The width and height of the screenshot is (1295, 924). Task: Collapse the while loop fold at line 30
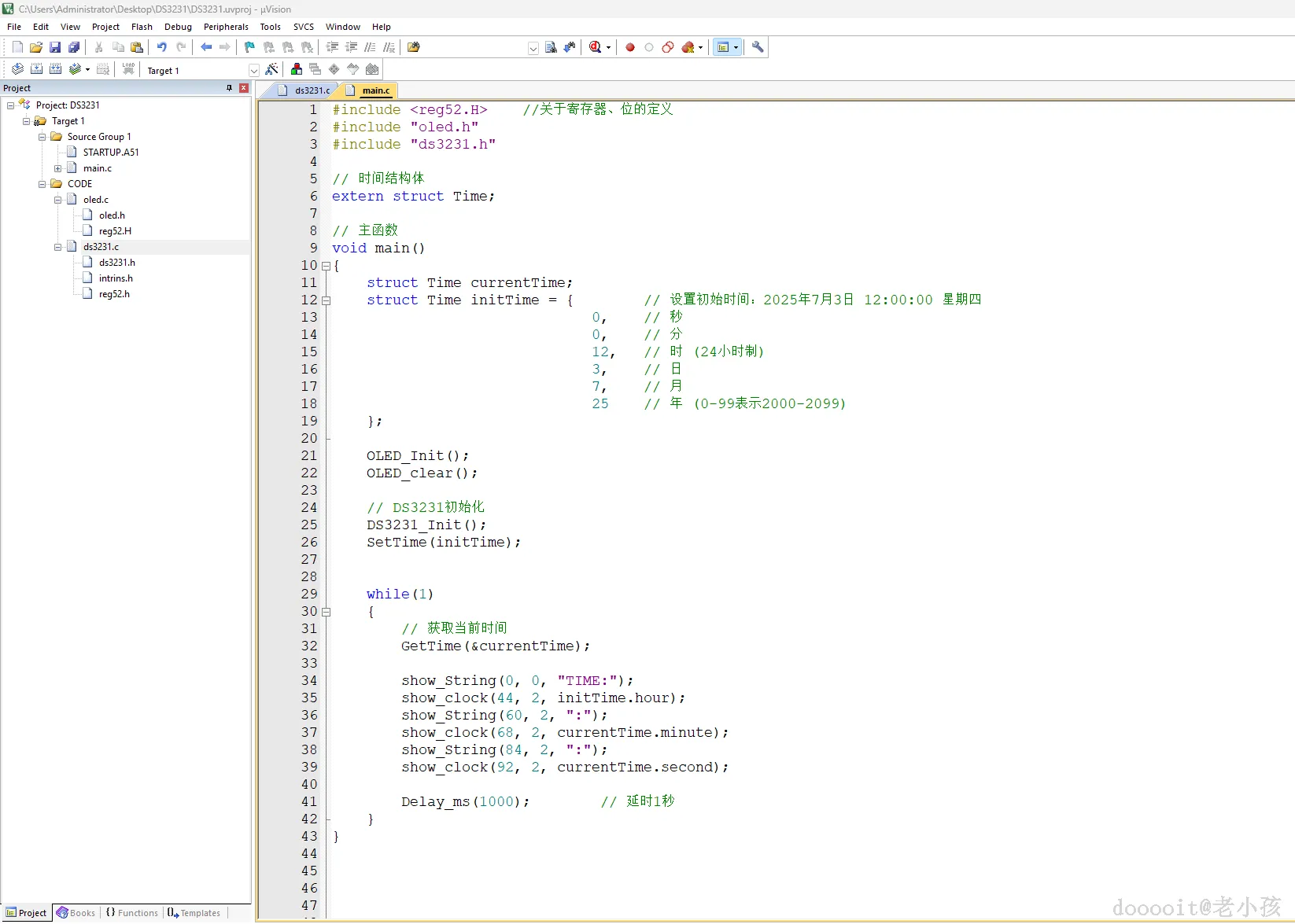(326, 612)
